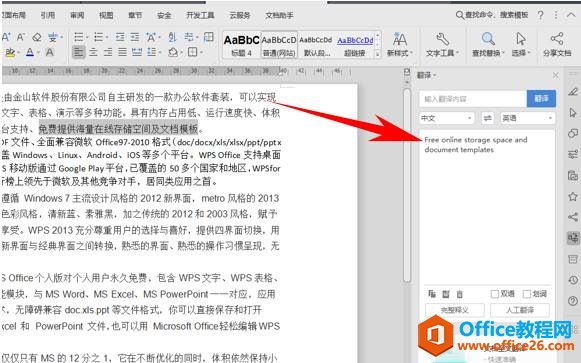This screenshot has height=363, width=581.
Task: Justify the paragraph text
Action: (x=122, y=52)
